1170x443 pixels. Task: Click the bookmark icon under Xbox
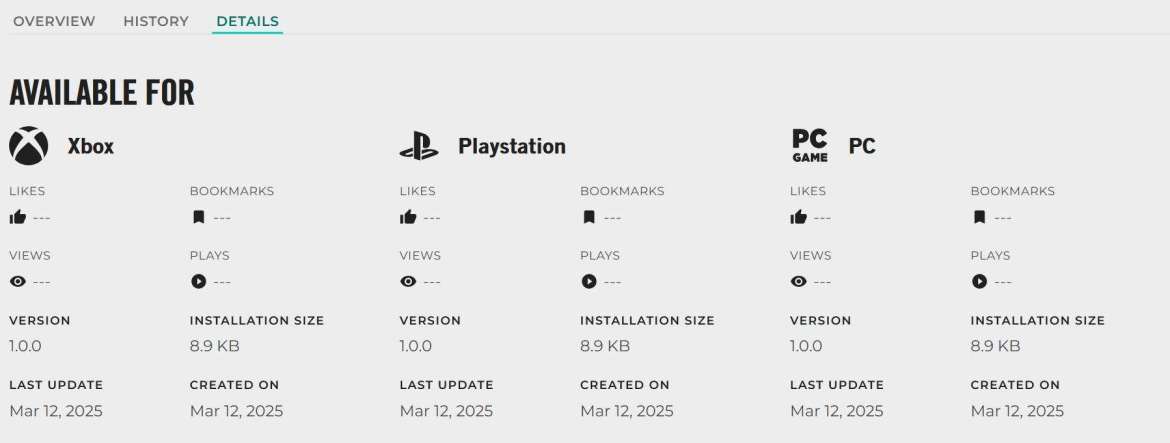(x=198, y=217)
